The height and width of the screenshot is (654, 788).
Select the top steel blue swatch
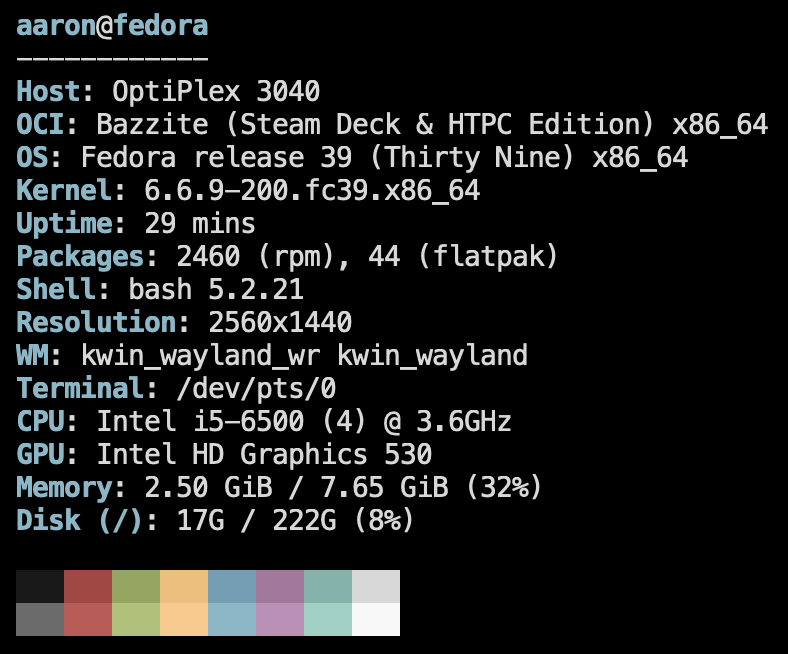[232, 586]
